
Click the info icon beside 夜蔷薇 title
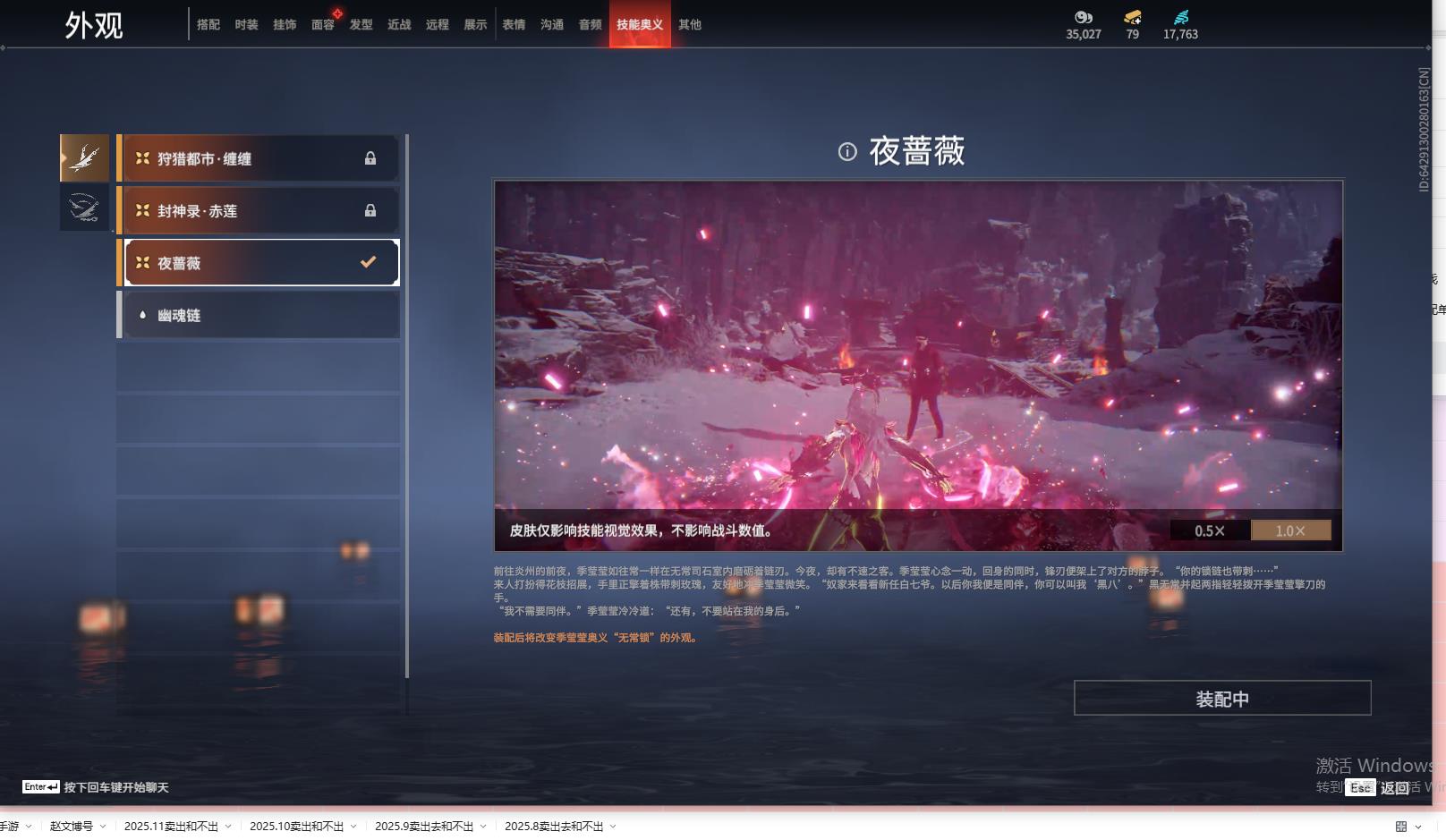pos(846,152)
